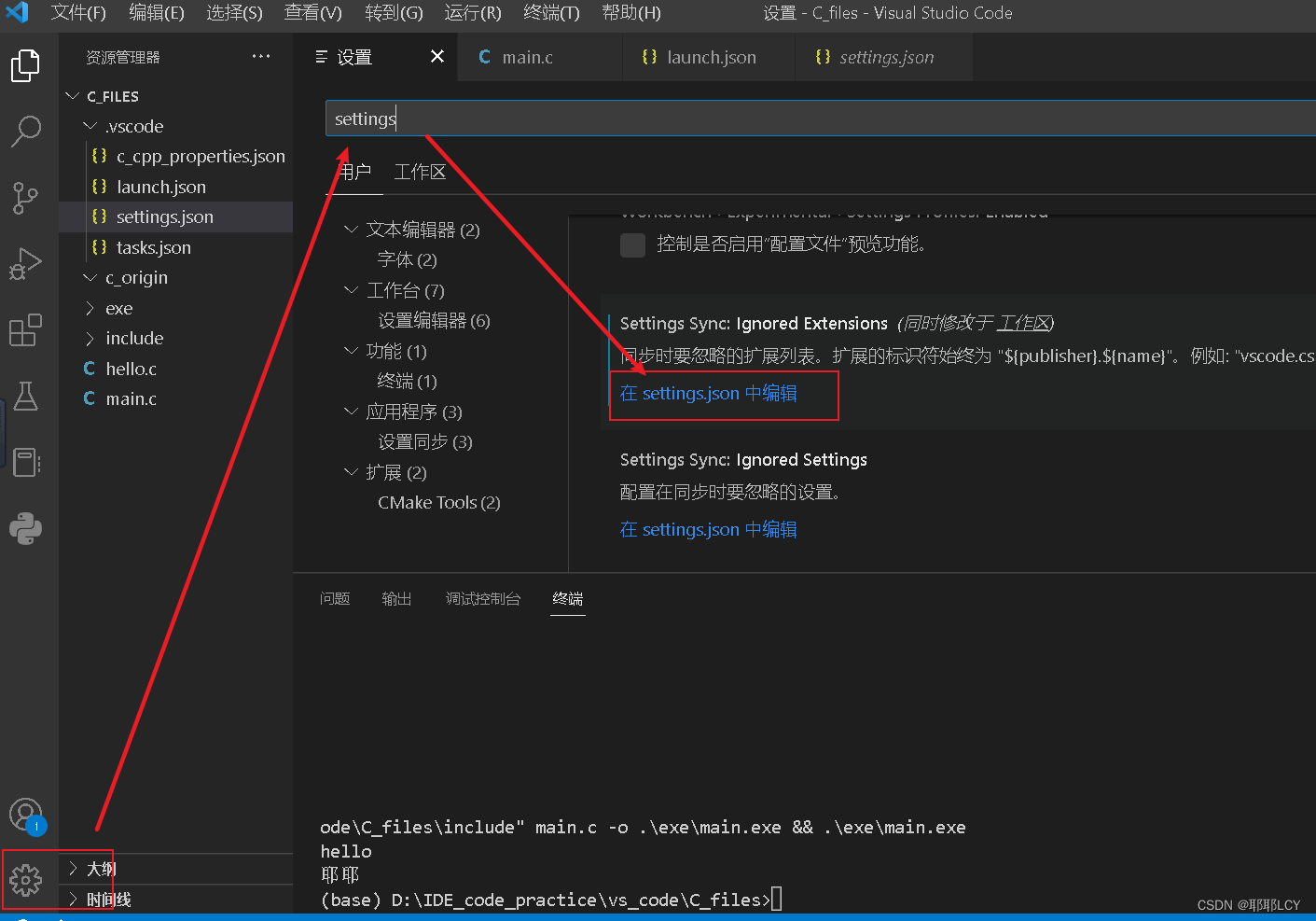Close the 设置 tab
The image size is (1316, 921).
pyautogui.click(x=437, y=57)
